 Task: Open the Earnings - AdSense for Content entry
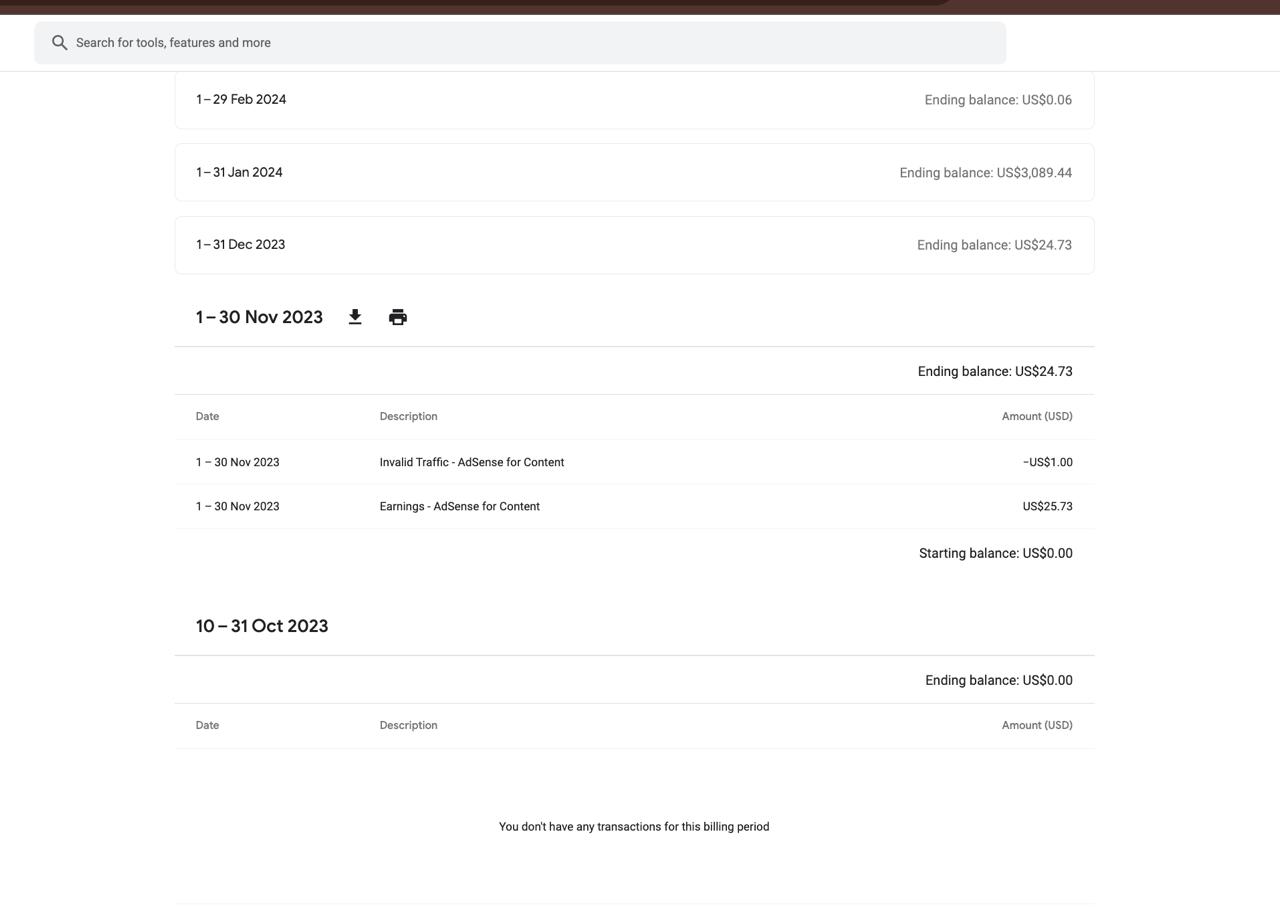(459, 506)
